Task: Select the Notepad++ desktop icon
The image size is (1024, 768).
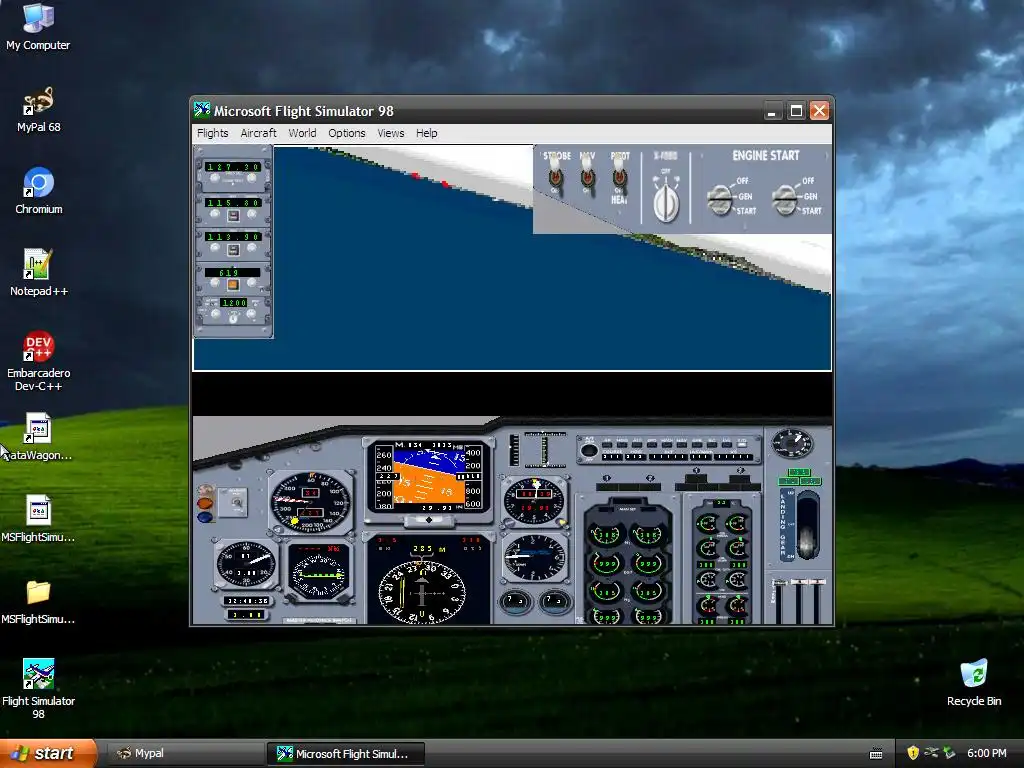Action: point(39,273)
